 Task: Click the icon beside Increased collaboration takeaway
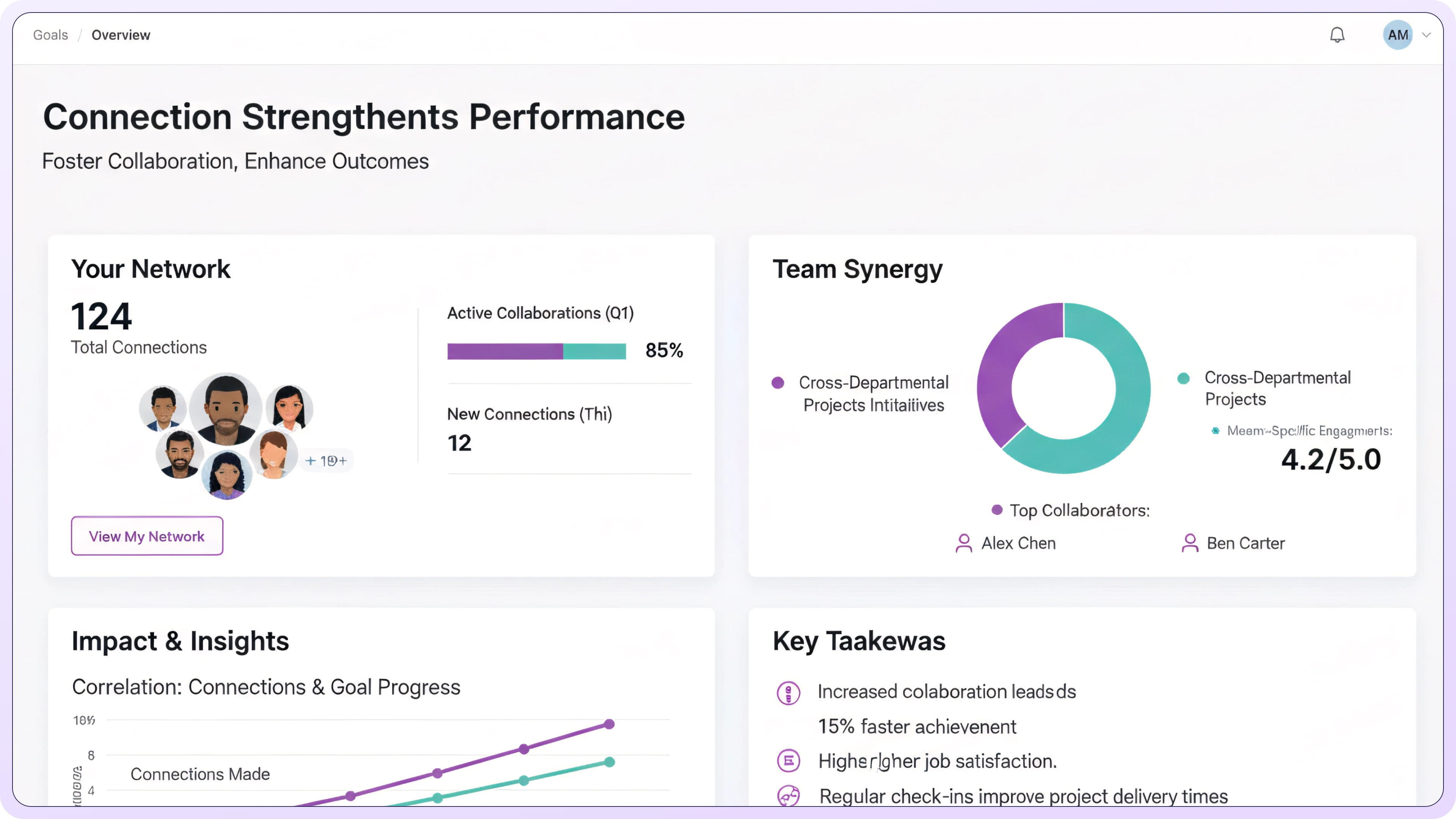(789, 692)
